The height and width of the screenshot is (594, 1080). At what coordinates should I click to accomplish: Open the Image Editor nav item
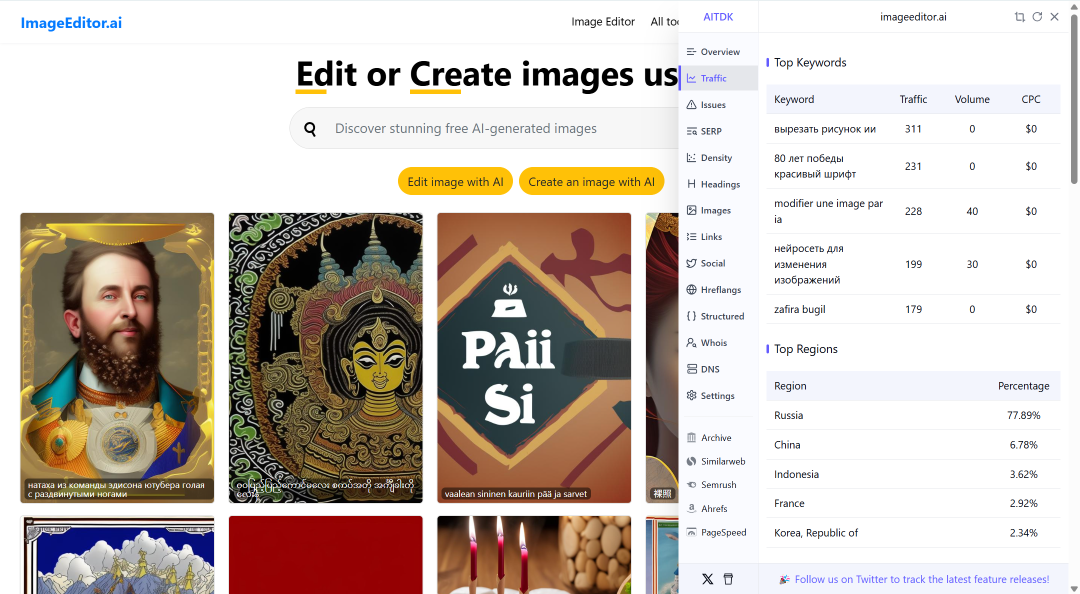tap(603, 22)
